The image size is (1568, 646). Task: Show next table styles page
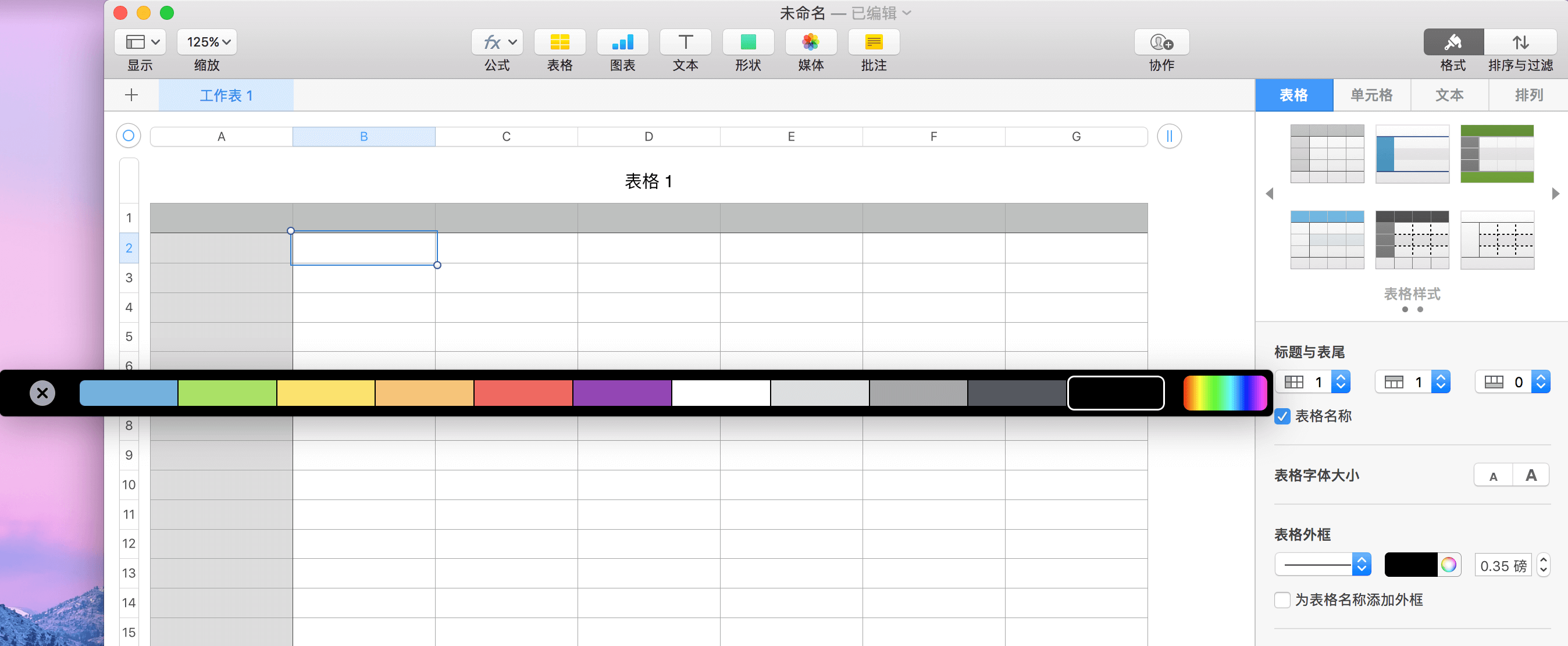[1555, 194]
